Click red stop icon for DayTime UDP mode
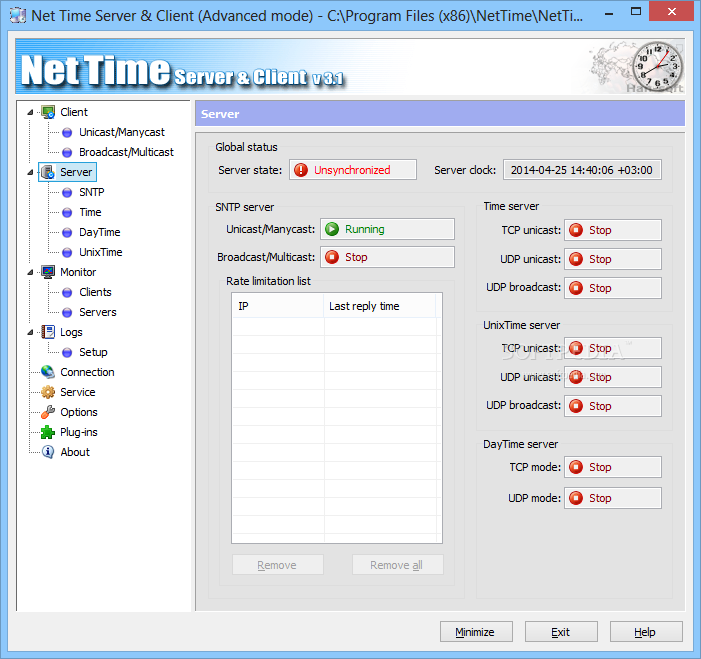This screenshot has width=701, height=659. pyautogui.click(x=576, y=498)
